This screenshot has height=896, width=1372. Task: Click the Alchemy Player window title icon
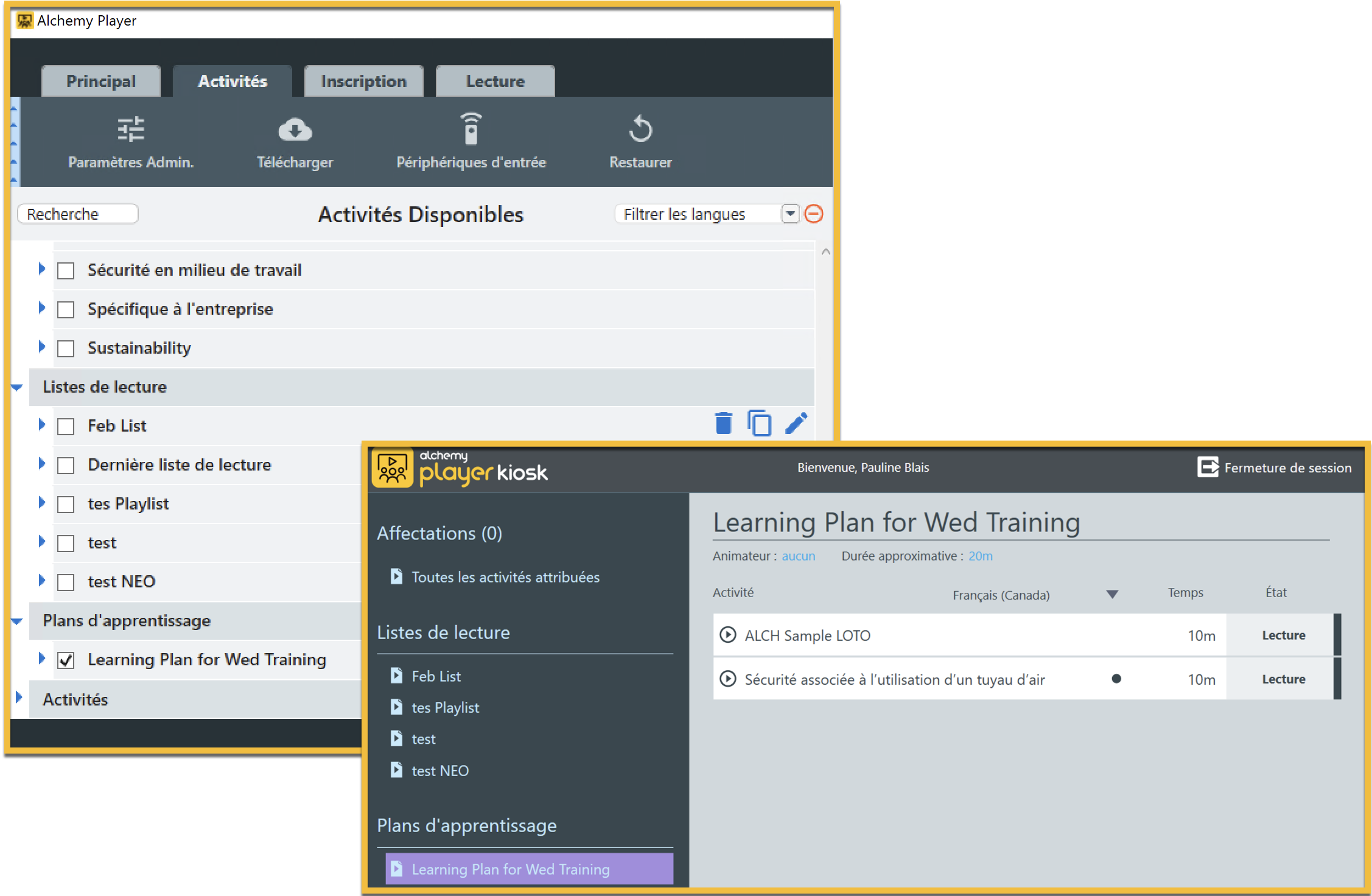[x=24, y=21]
